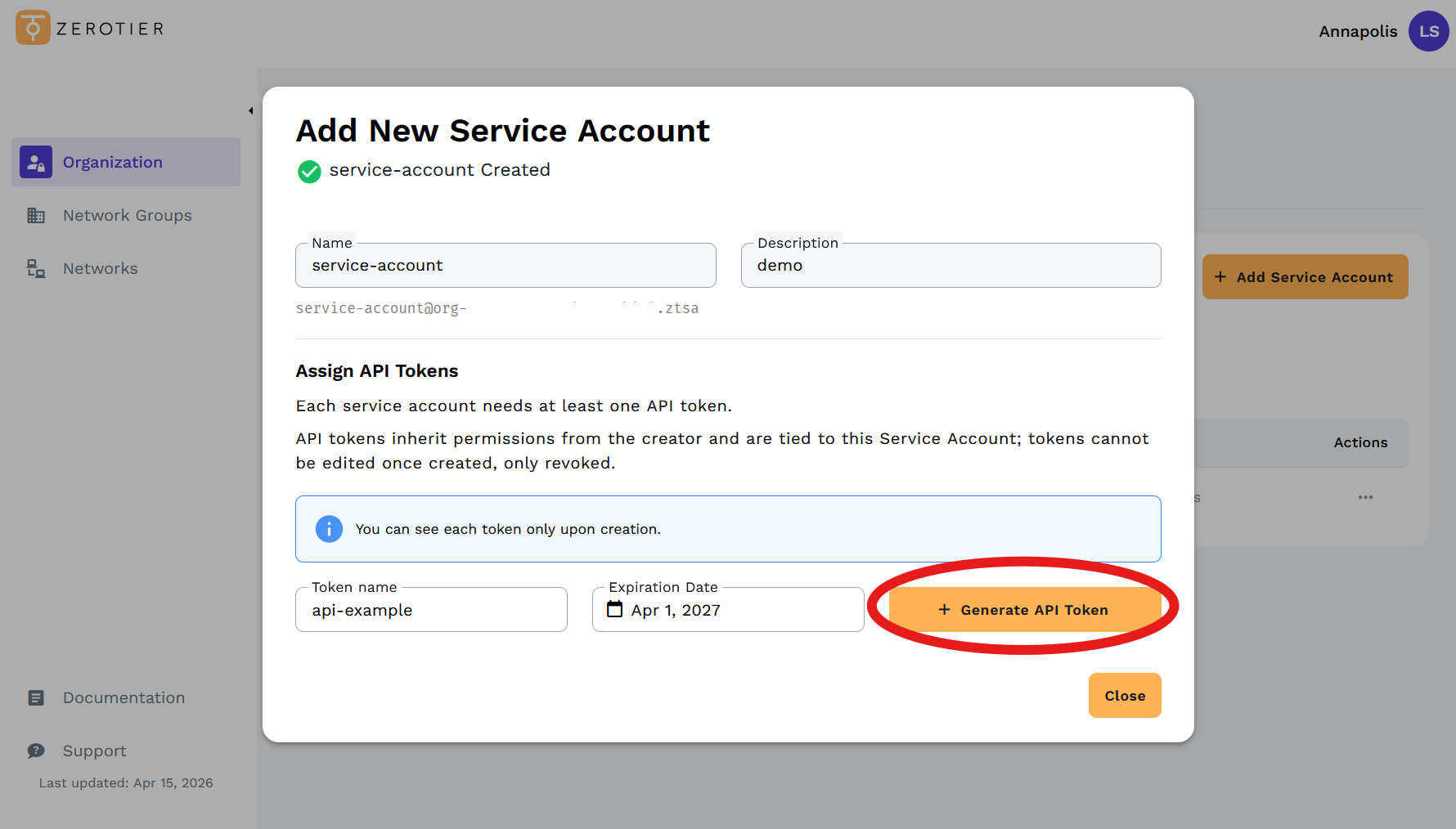The height and width of the screenshot is (829, 1456).
Task: Click the blue info icon in the notice
Action: [329, 529]
